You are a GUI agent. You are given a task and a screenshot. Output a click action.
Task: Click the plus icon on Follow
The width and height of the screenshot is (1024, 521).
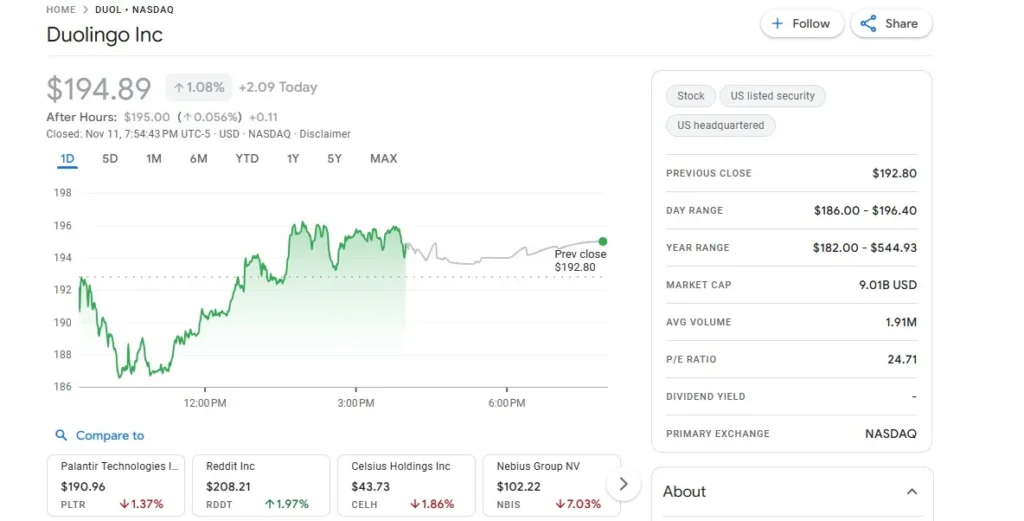coord(778,24)
